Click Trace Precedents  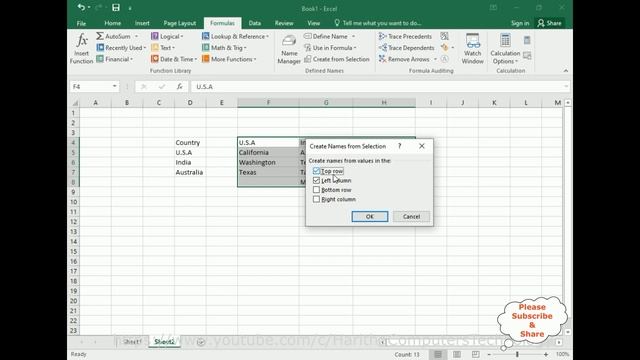tap(405, 36)
